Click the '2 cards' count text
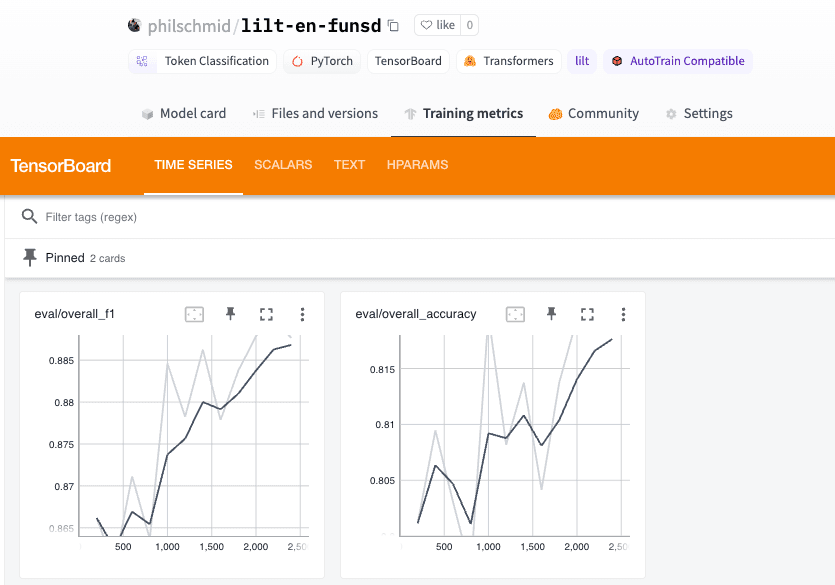Viewport: 835px width, 585px height. [108, 259]
